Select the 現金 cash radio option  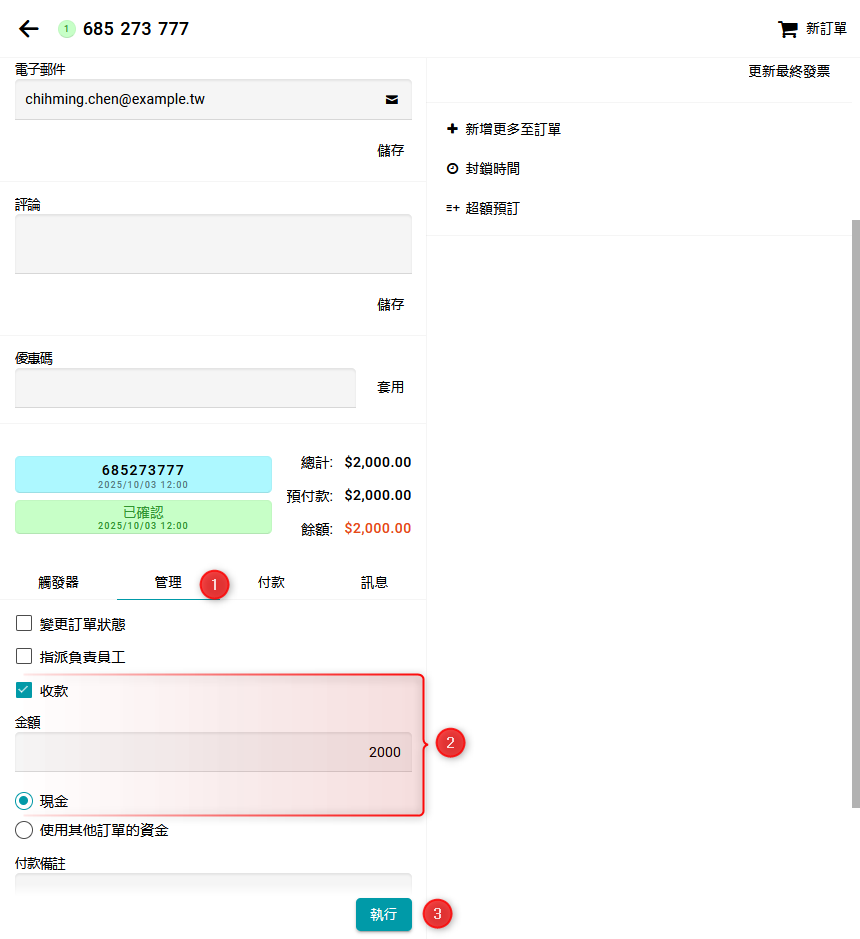(24, 801)
